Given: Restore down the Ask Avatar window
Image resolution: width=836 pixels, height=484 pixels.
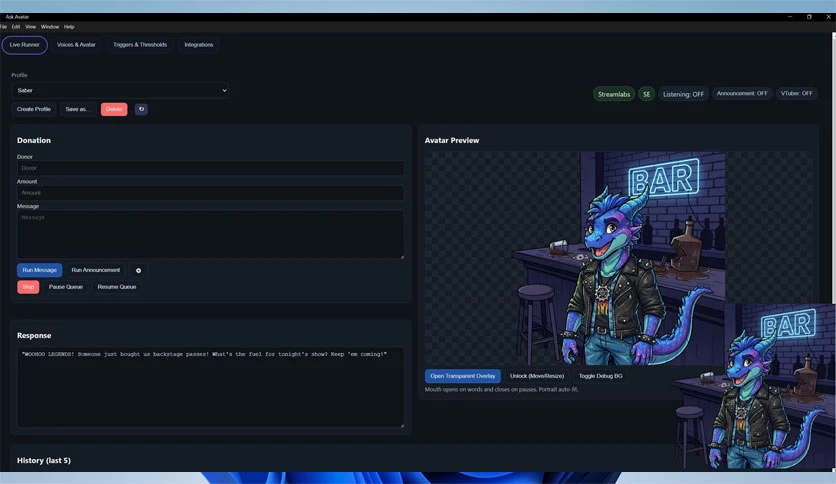Looking at the screenshot, I should tap(809, 17).
